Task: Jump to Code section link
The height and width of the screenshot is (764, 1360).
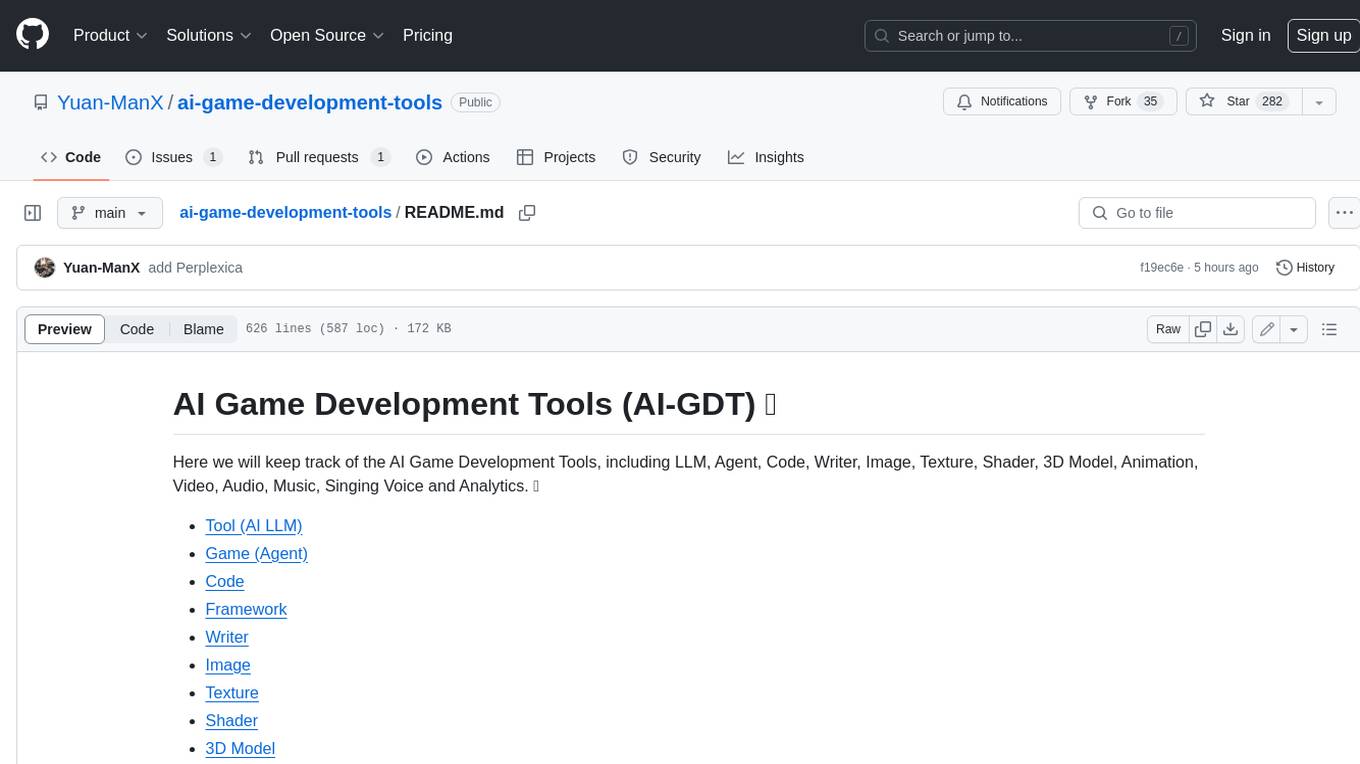Action: (x=225, y=581)
